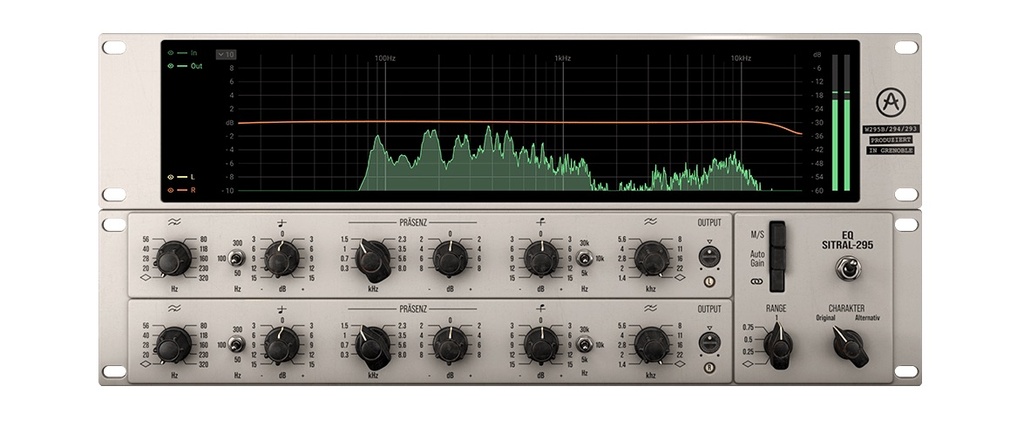Toggle the stereo link rocker button
Viewport: 1024px width, 427px height.
click(x=776, y=281)
